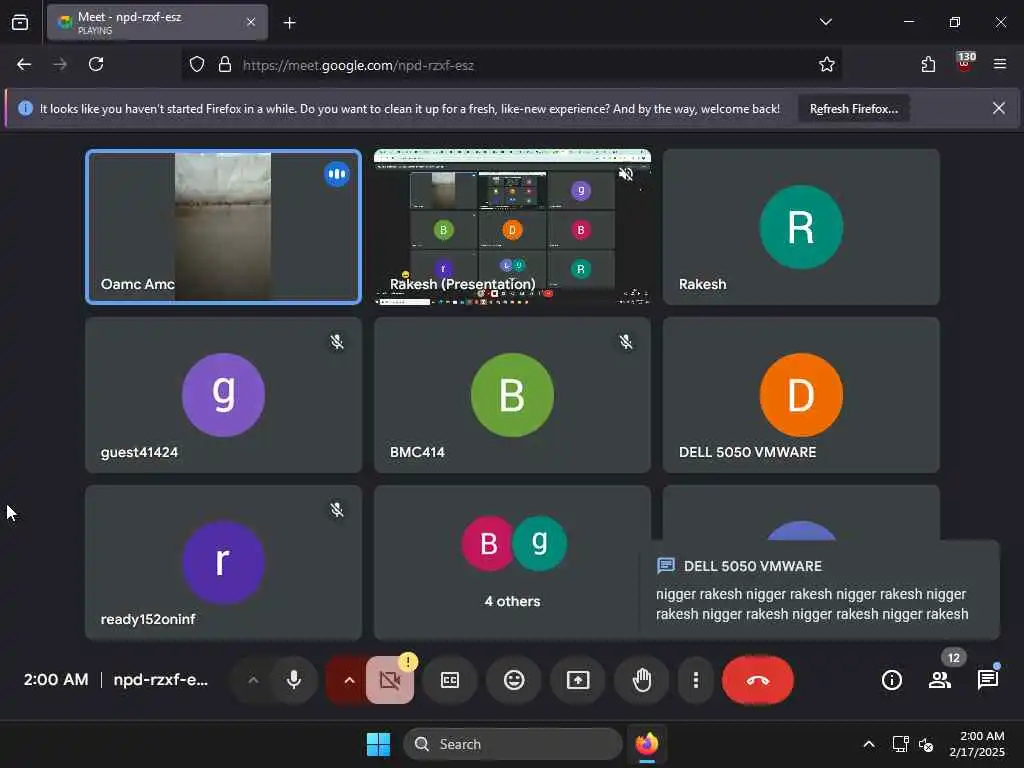Show the participants people panel
This screenshot has height=768, width=1024.
[940, 680]
